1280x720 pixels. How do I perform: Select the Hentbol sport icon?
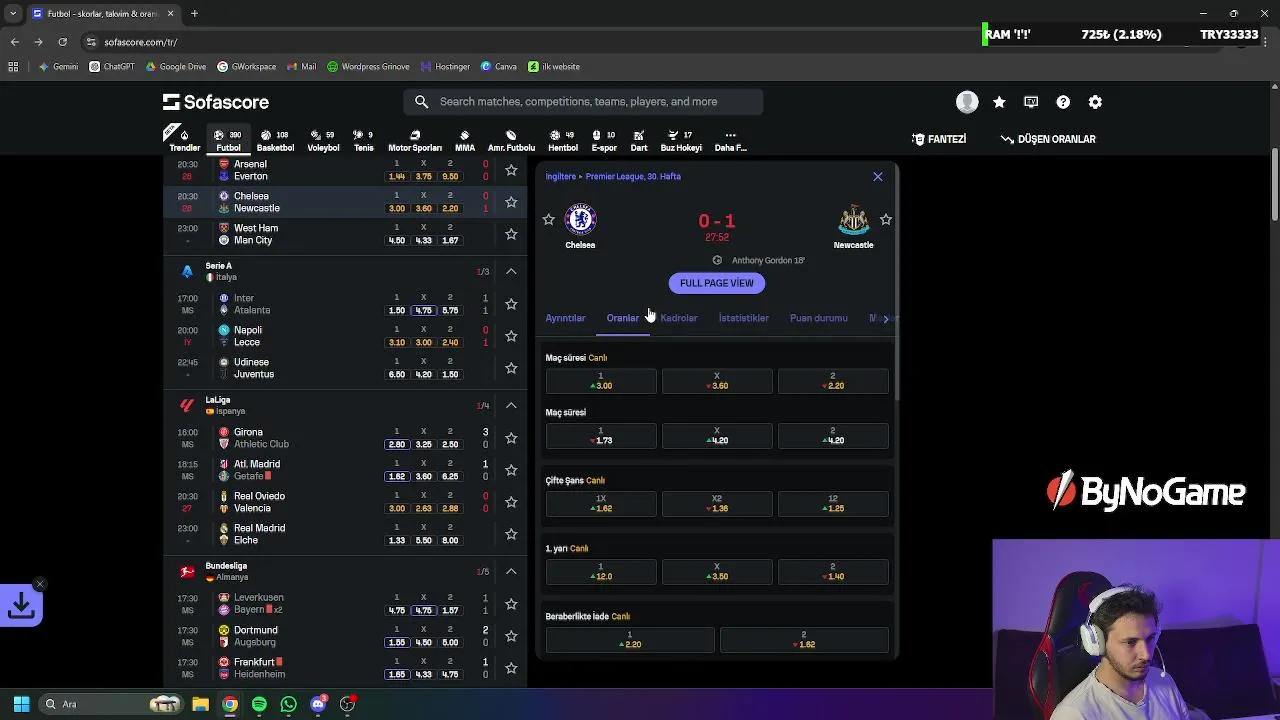pos(563,140)
